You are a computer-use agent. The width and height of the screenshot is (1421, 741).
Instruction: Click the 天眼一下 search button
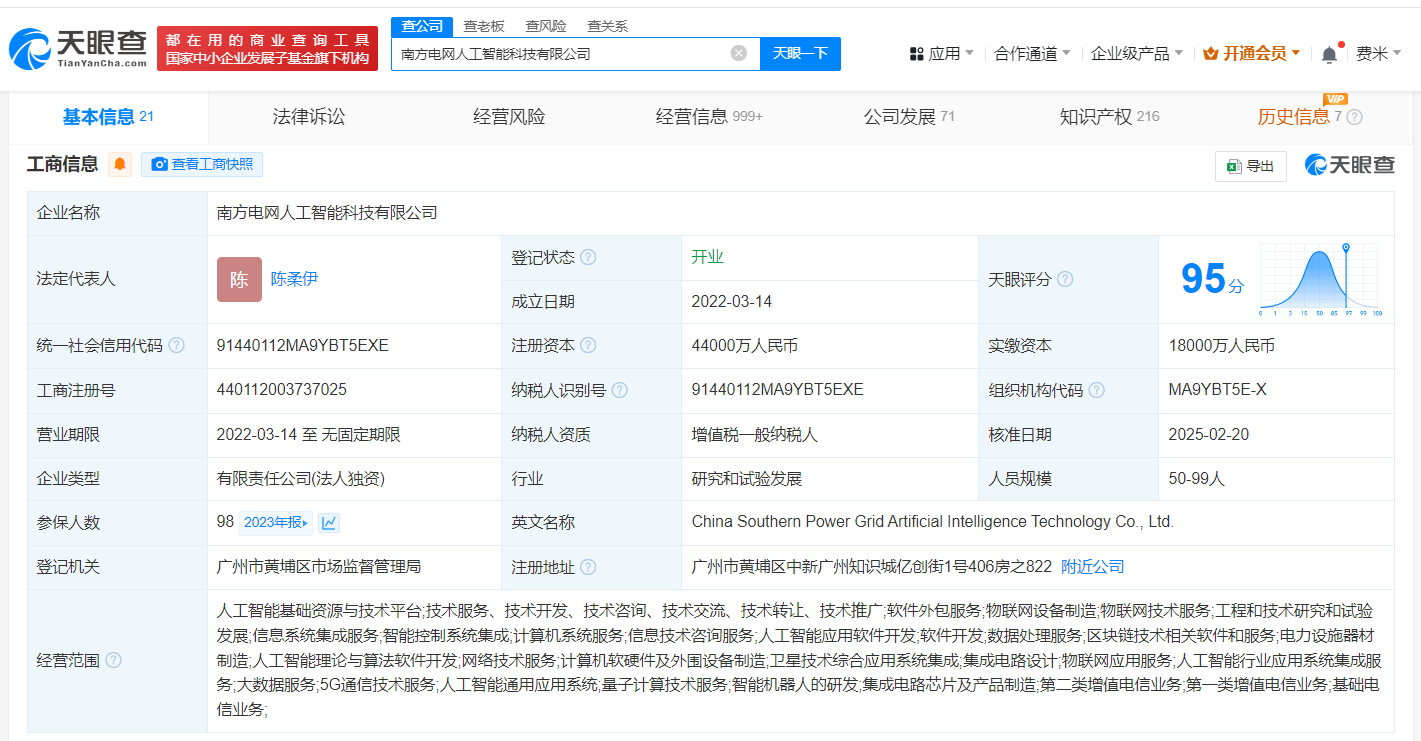(x=800, y=54)
